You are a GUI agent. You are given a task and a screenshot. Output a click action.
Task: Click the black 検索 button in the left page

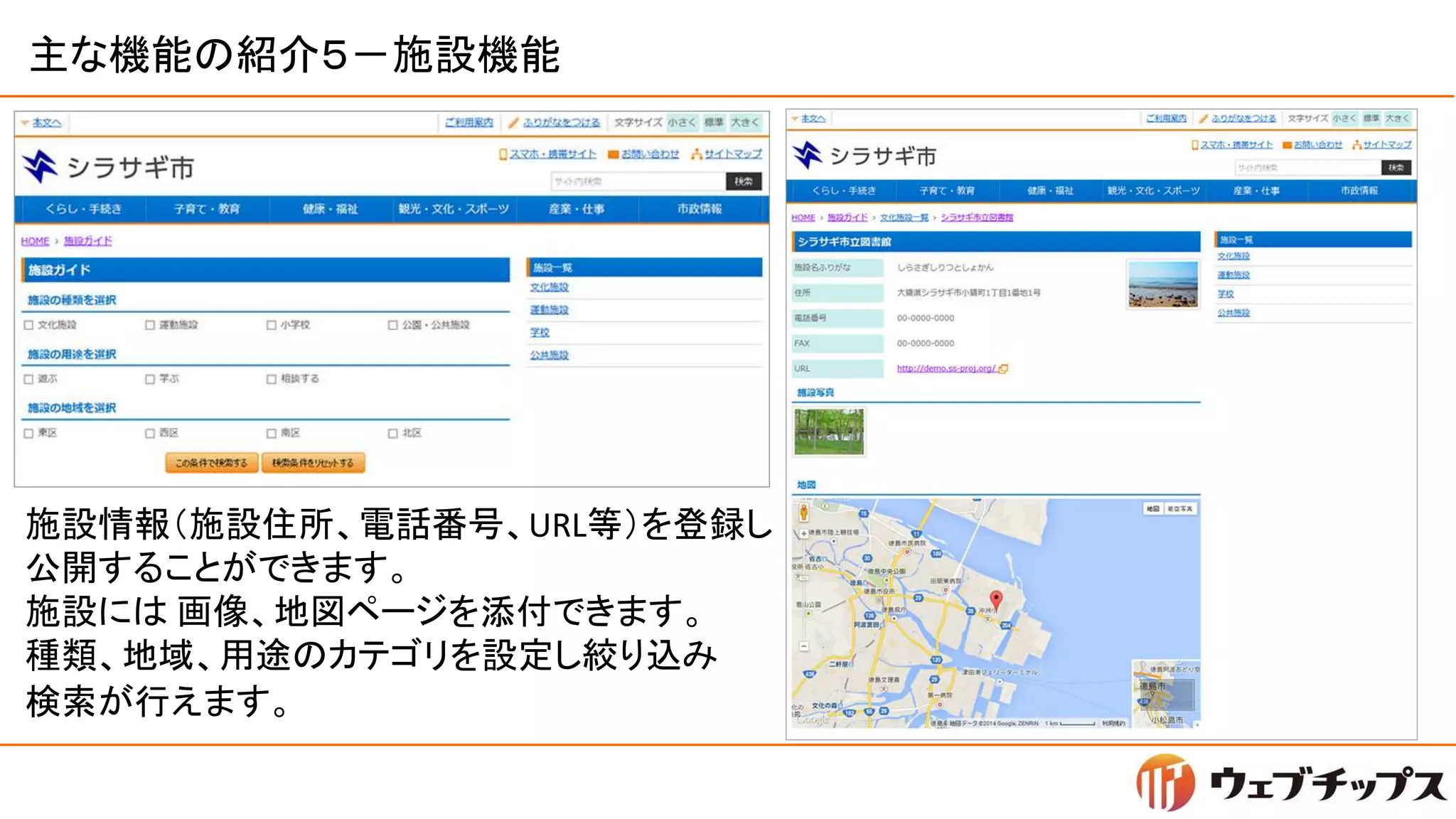pyautogui.click(x=744, y=181)
